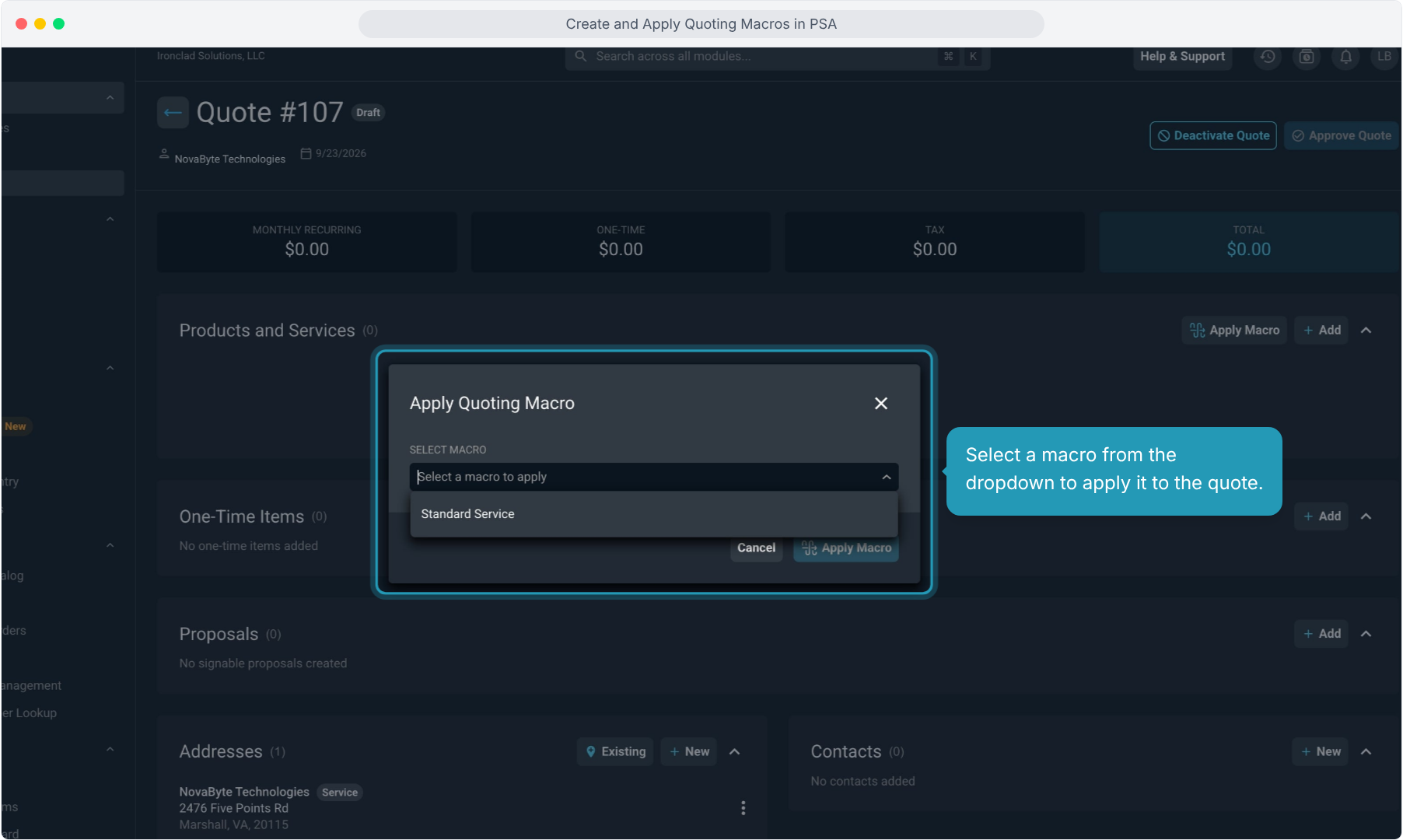Click Cancel in the macro dialog

click(x=757, y=548)
